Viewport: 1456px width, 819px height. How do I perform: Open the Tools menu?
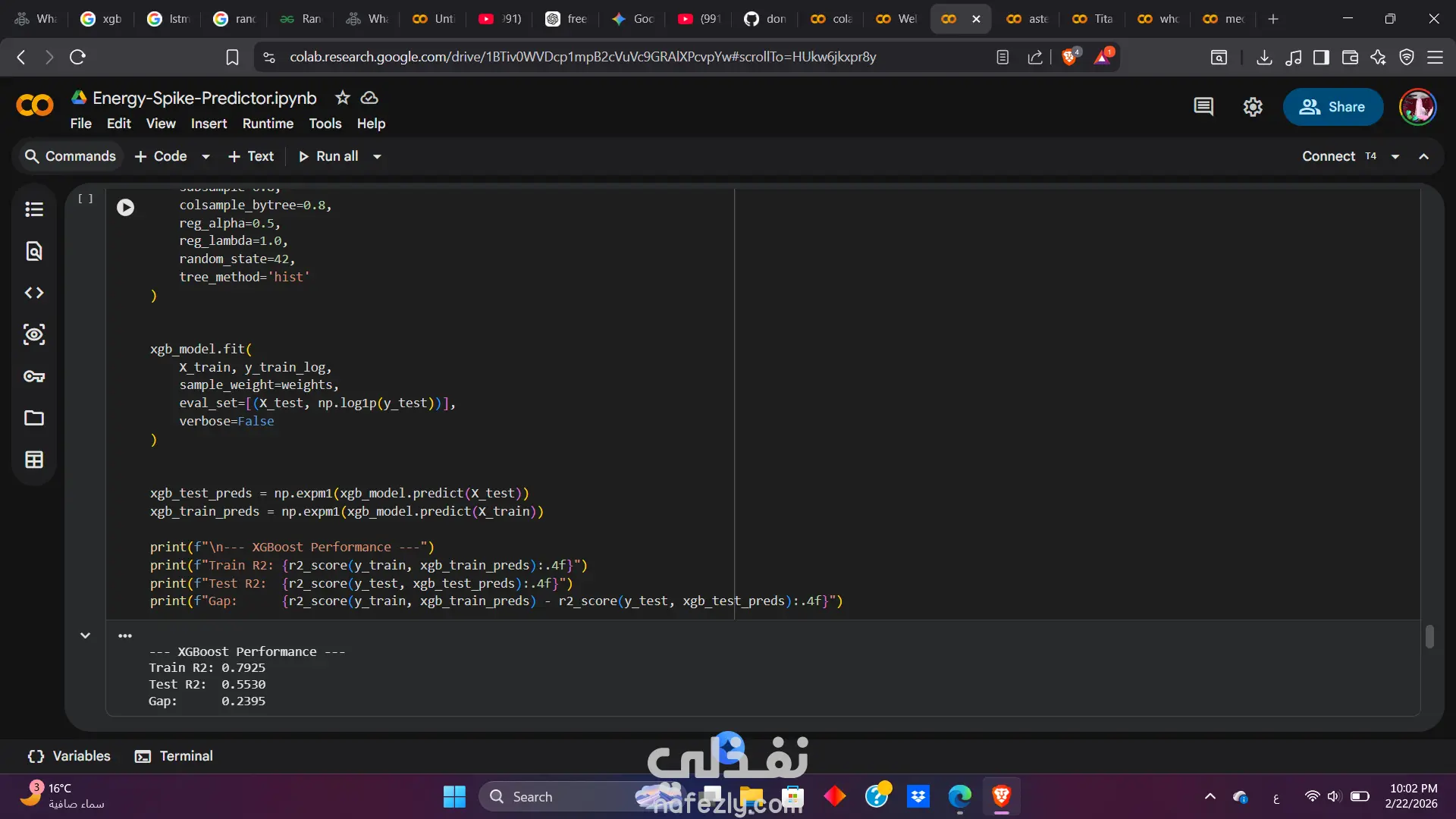pos(325,124)
